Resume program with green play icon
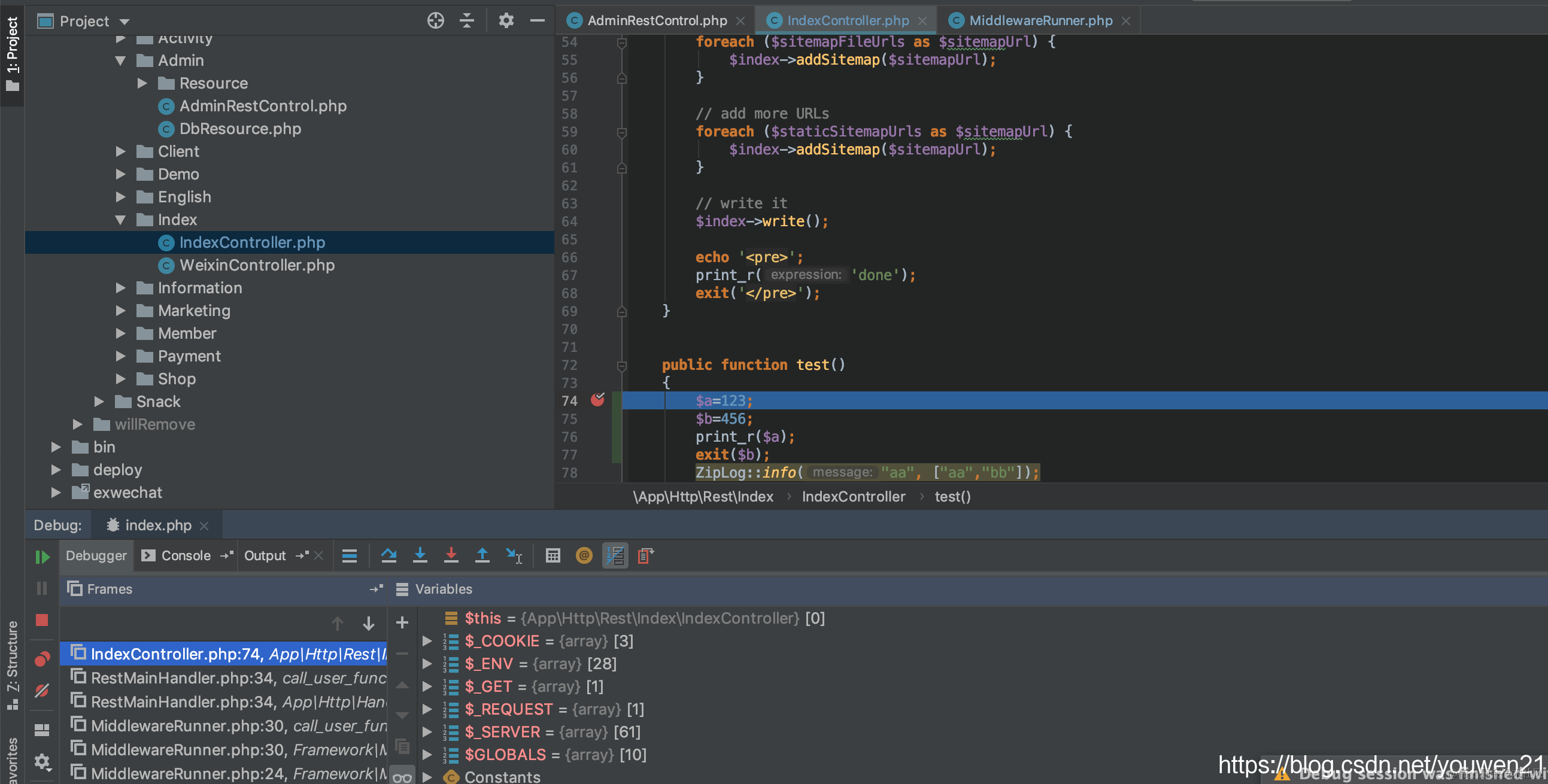The width and height of the screenshot is (1548, 784). (x=41, y=557)
